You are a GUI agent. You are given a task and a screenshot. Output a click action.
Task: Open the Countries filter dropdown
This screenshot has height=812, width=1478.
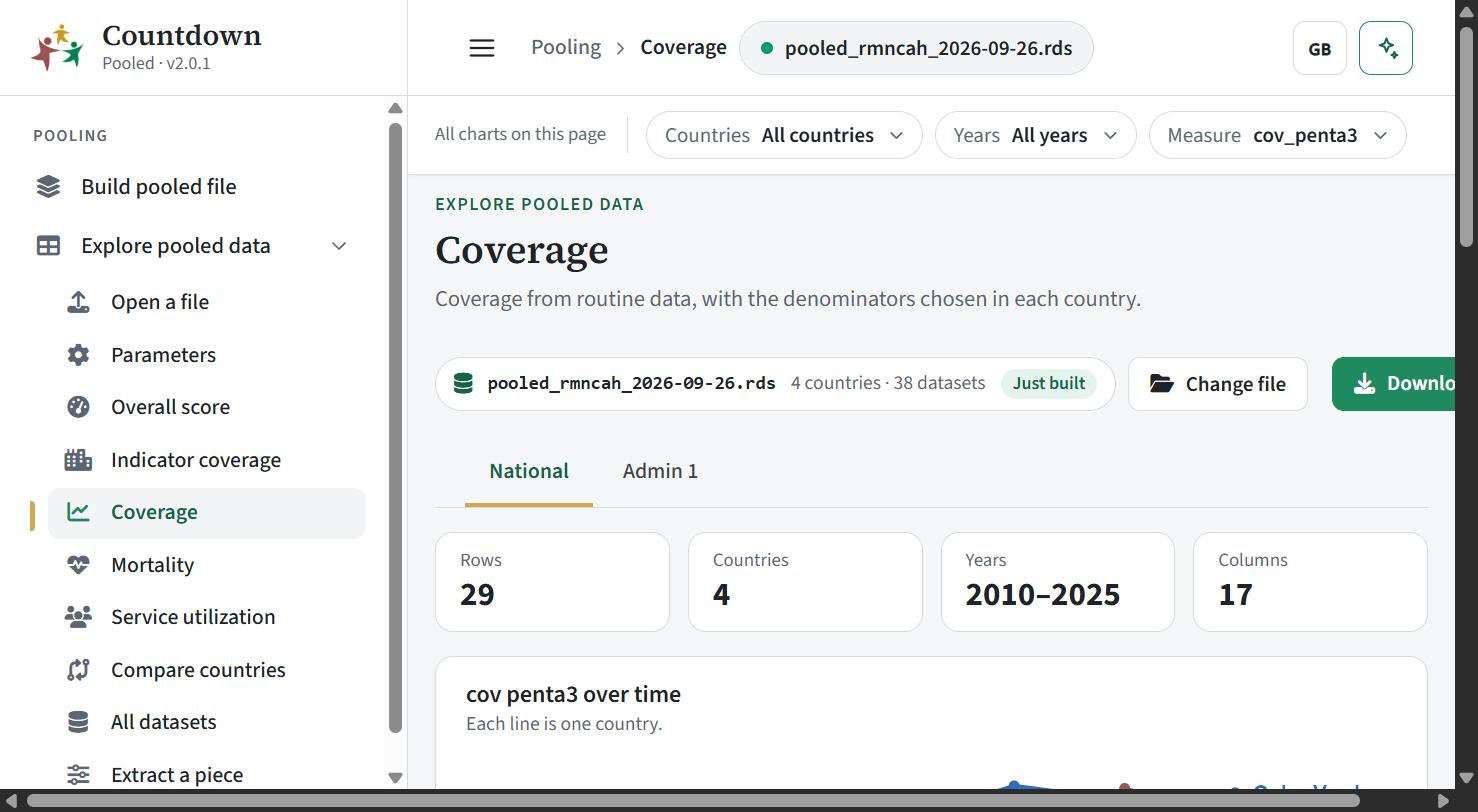tap(784, 135)
